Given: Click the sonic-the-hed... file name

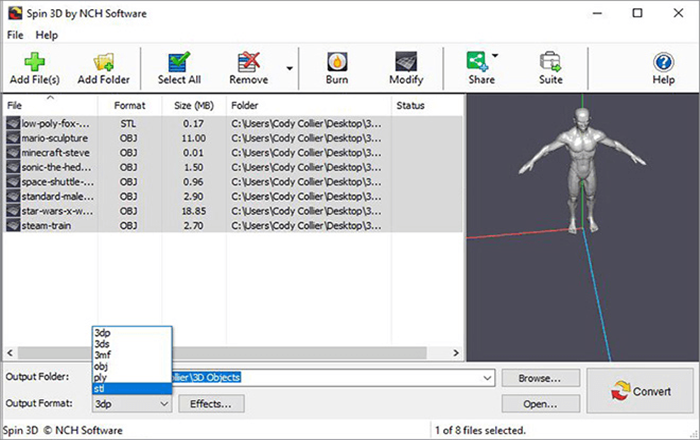Looking at the screenshot, I should pos(56,167).
